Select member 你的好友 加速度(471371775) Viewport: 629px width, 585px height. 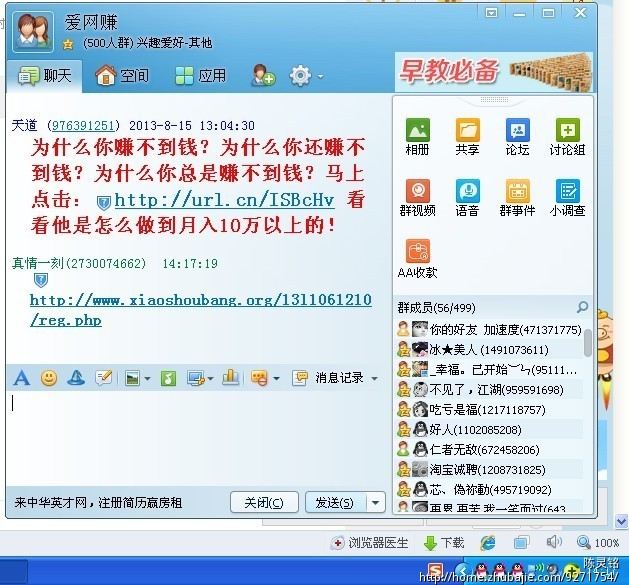click(489, 329)
